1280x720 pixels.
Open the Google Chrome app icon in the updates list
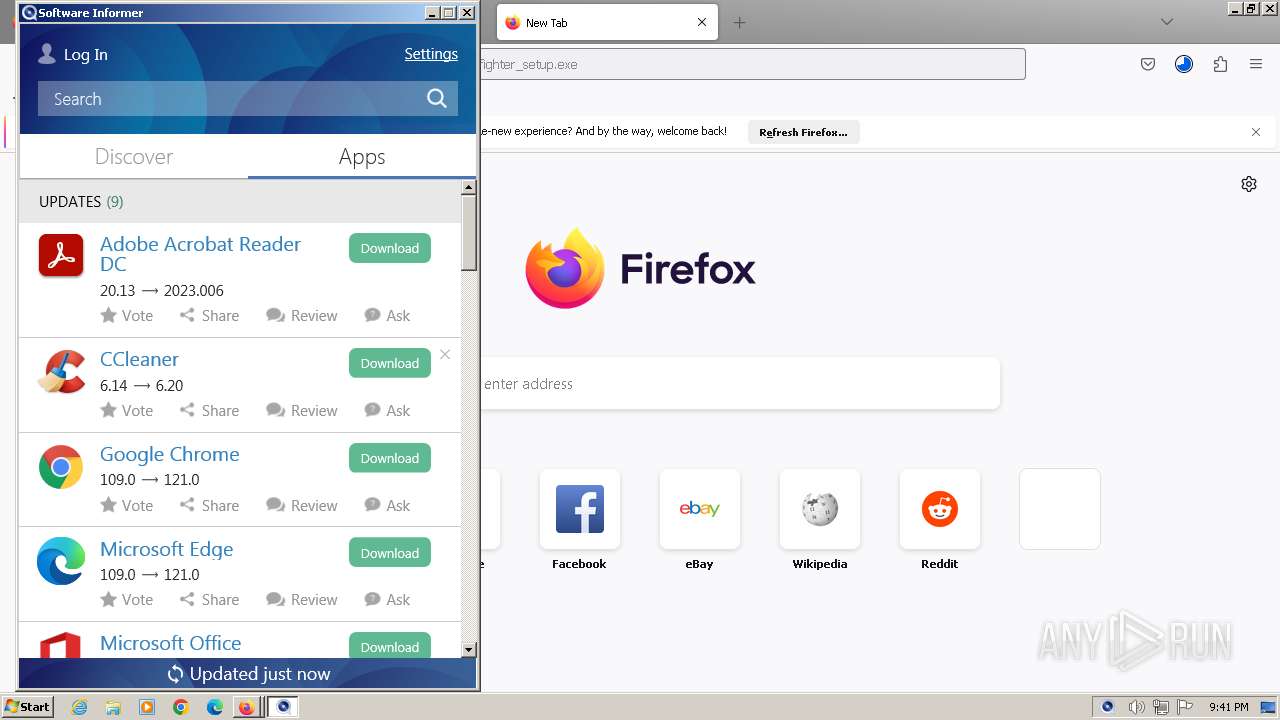[61, 467]
